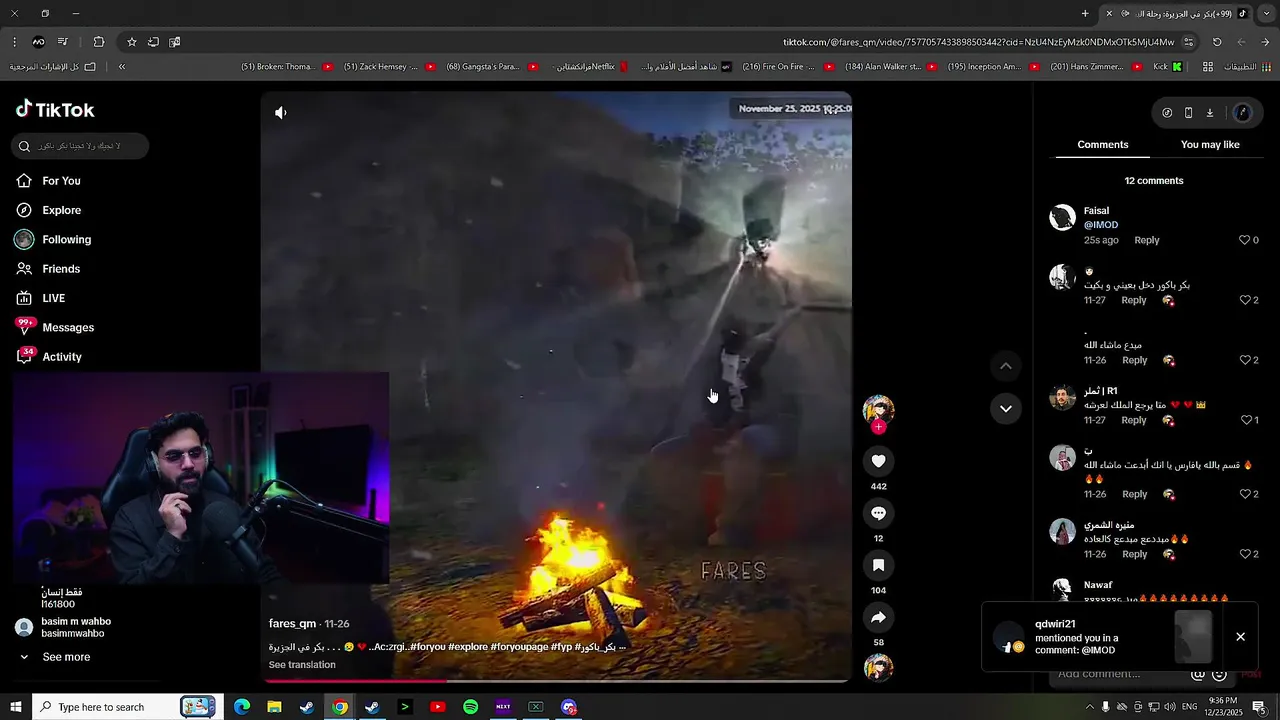This screenshot has height=720, width=1280.
Task: Close the qdwiri21 mention notification
Action: click(1240, 637)
